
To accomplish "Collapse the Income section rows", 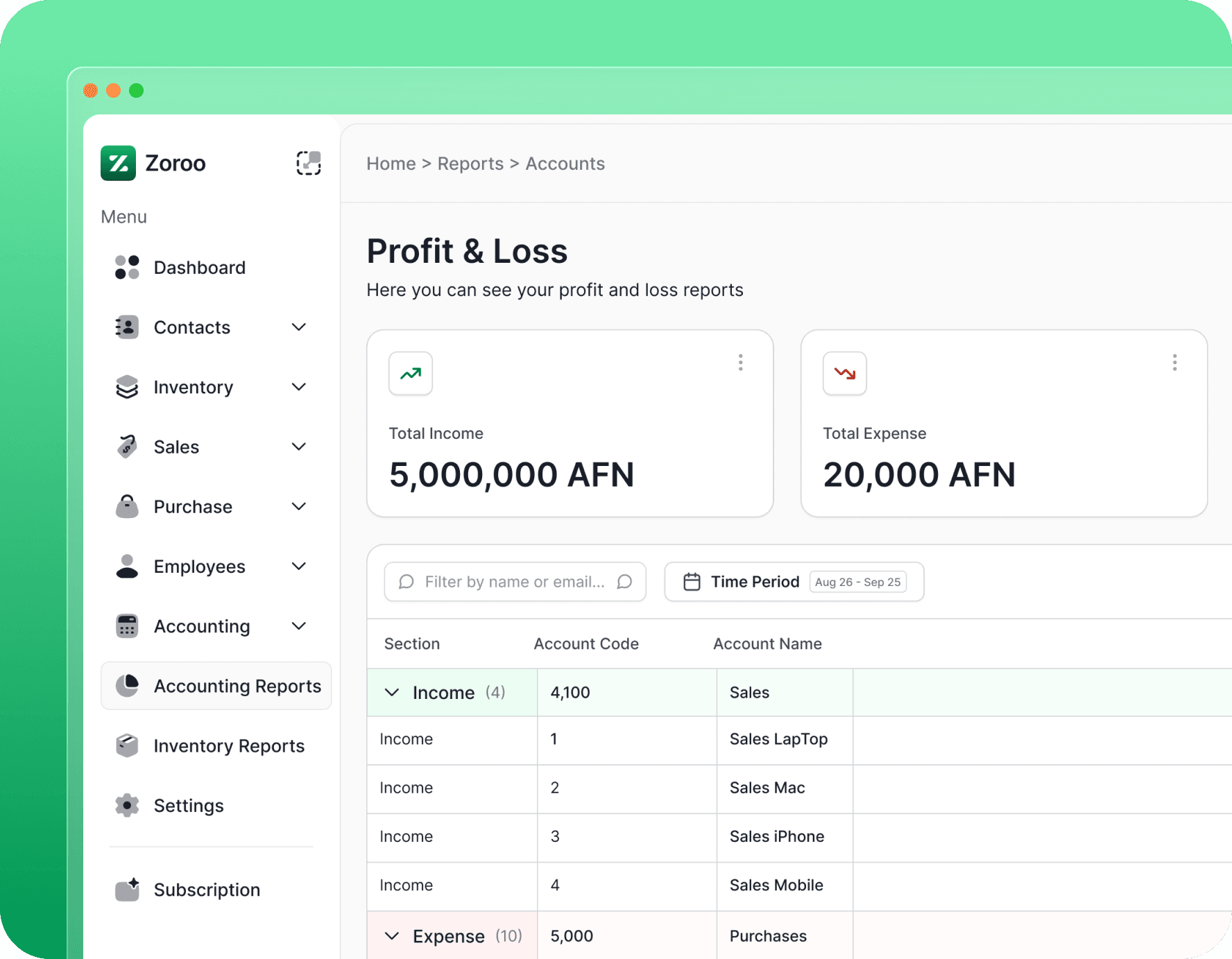I will pyautogui.click(x=392, y=693).
